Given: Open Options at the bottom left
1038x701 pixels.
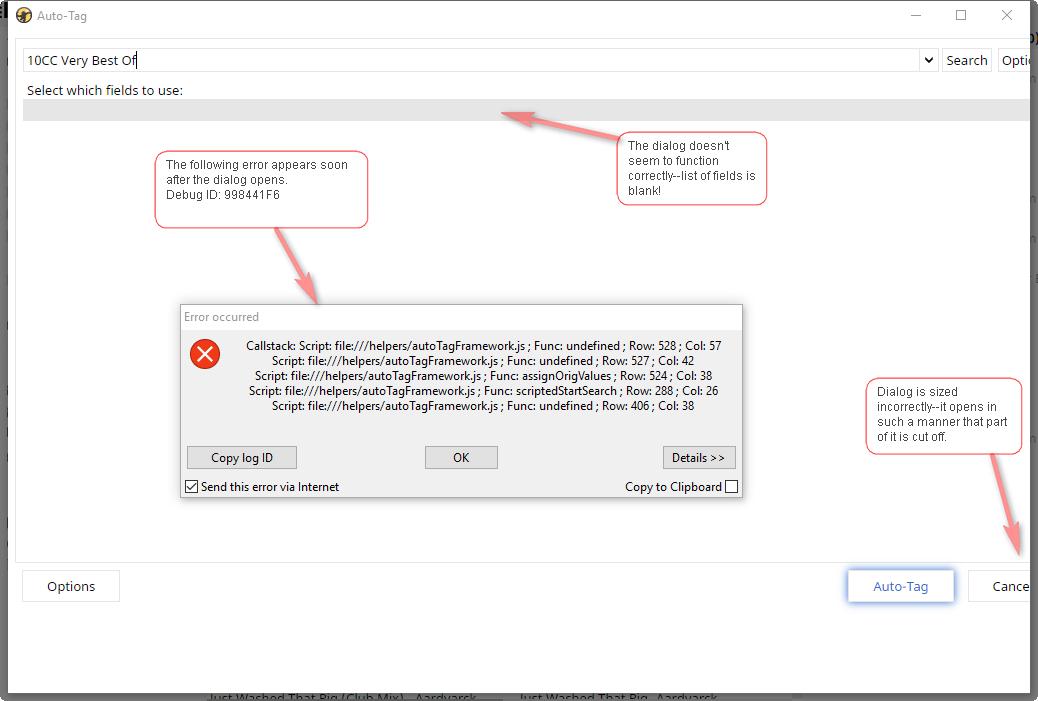Looking at the screenshot, I should [x=71, y=586].
